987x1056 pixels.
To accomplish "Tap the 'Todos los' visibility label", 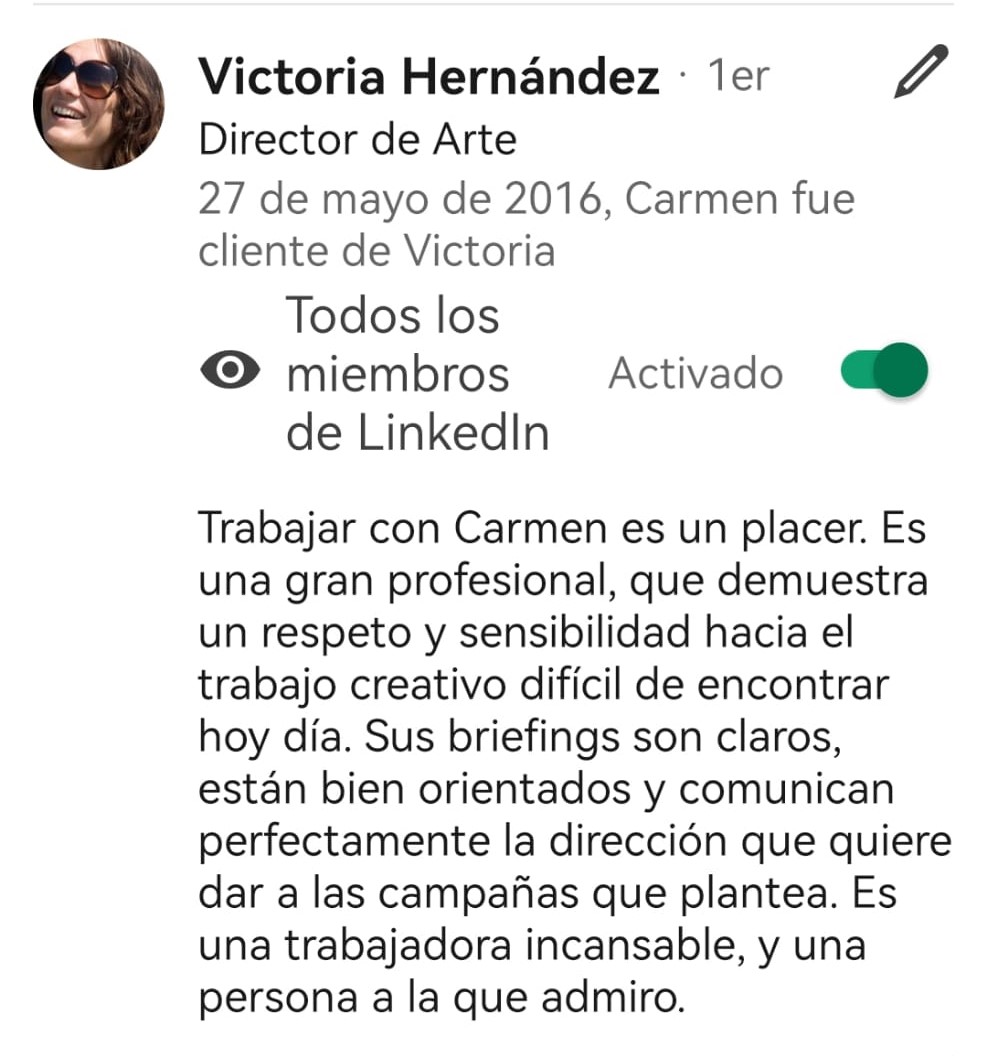I will (x=393, y=315).
